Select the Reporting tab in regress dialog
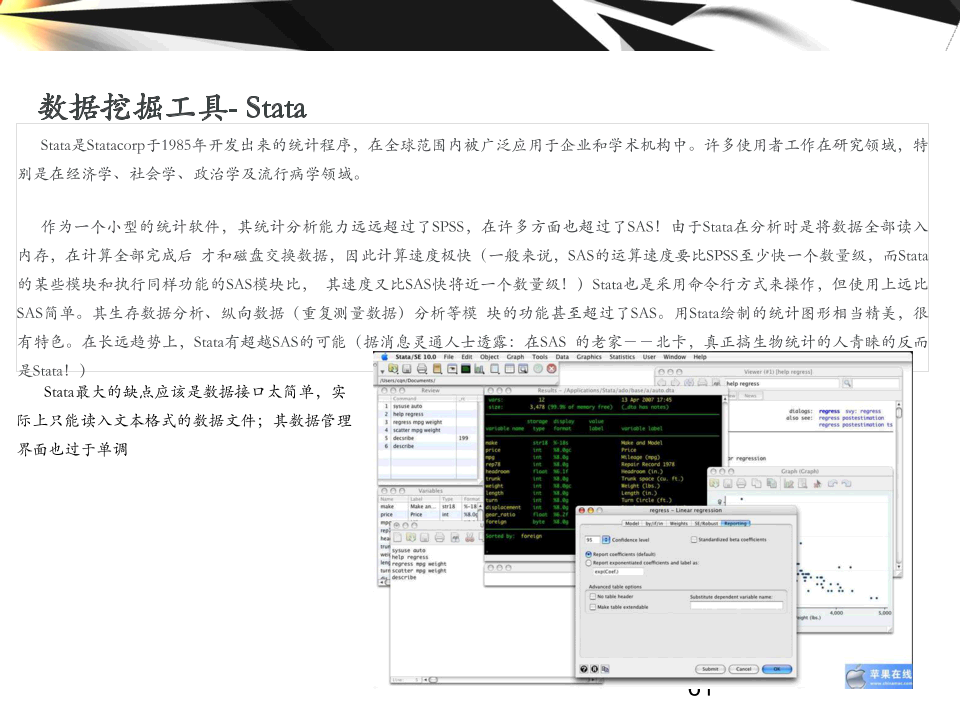960x720 pixels. tap(735, 523)
